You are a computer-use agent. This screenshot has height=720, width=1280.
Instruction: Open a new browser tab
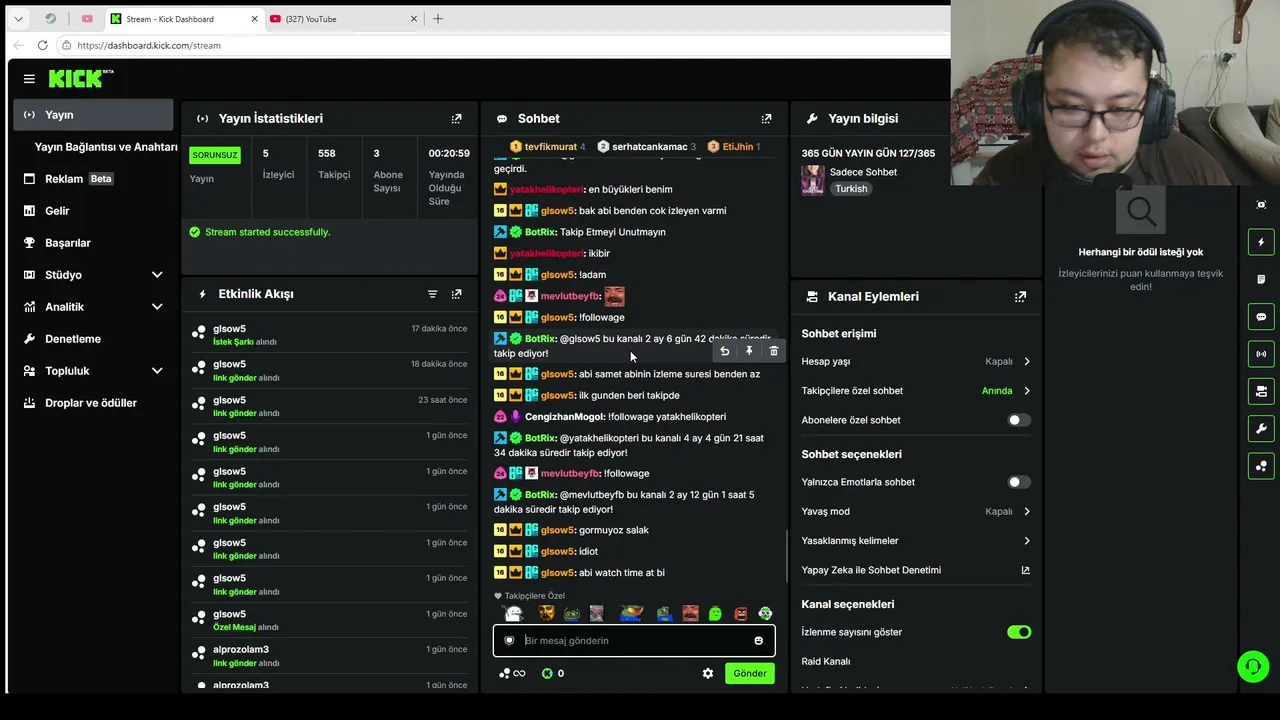click(x=438, y=19)
